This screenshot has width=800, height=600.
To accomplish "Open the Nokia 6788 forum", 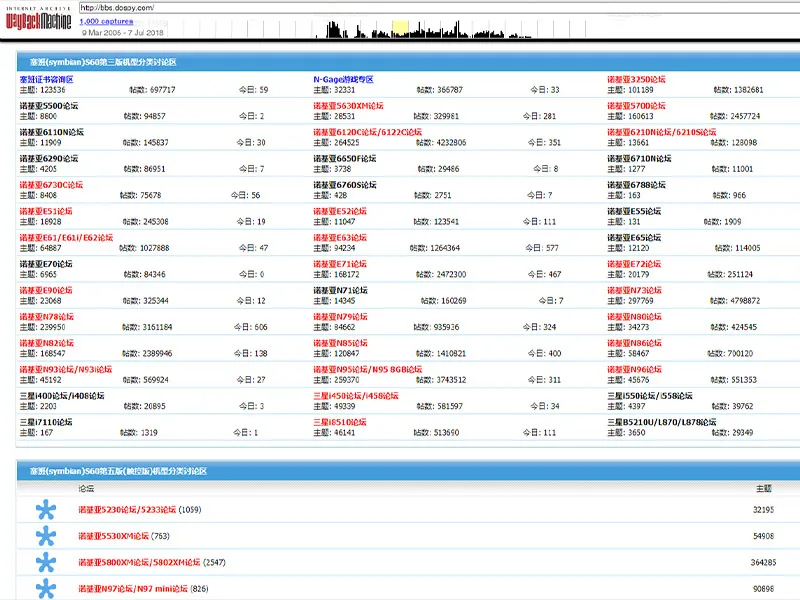I will click(636, 185).
